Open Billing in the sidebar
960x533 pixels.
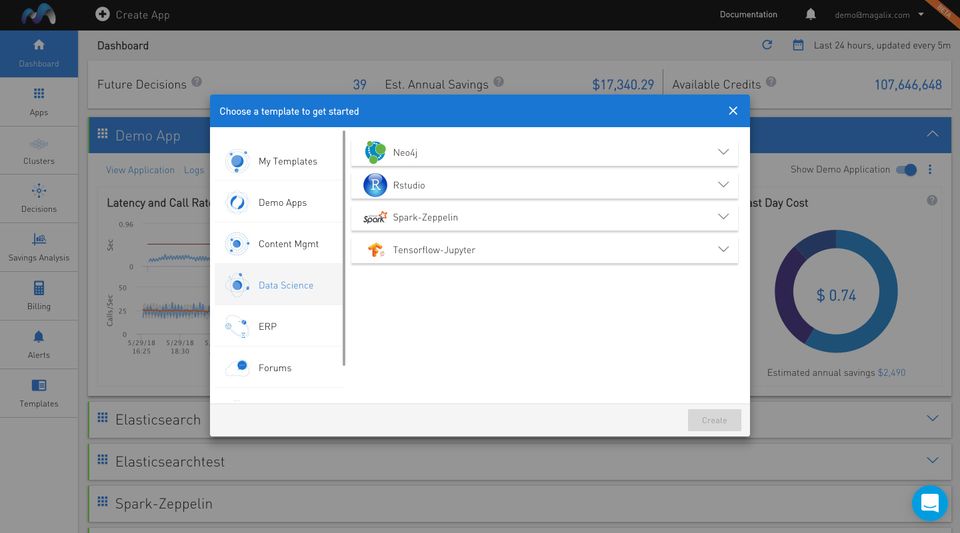39,296
